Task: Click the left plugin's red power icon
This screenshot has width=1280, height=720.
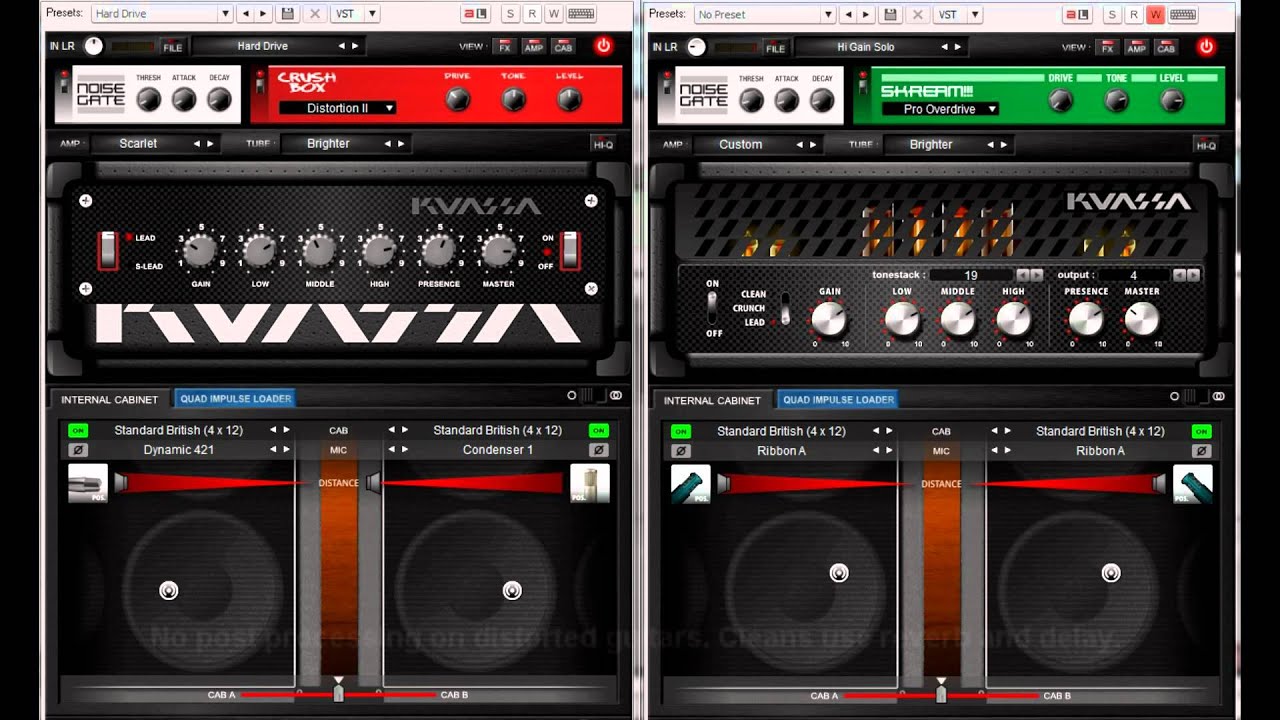Action: click(603, 46)
